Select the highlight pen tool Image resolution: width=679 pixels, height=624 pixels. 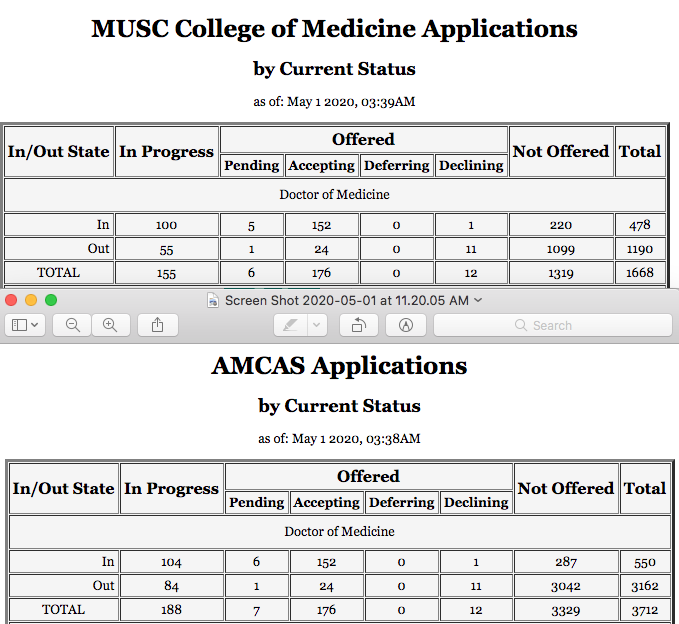[x=291, y=325]
